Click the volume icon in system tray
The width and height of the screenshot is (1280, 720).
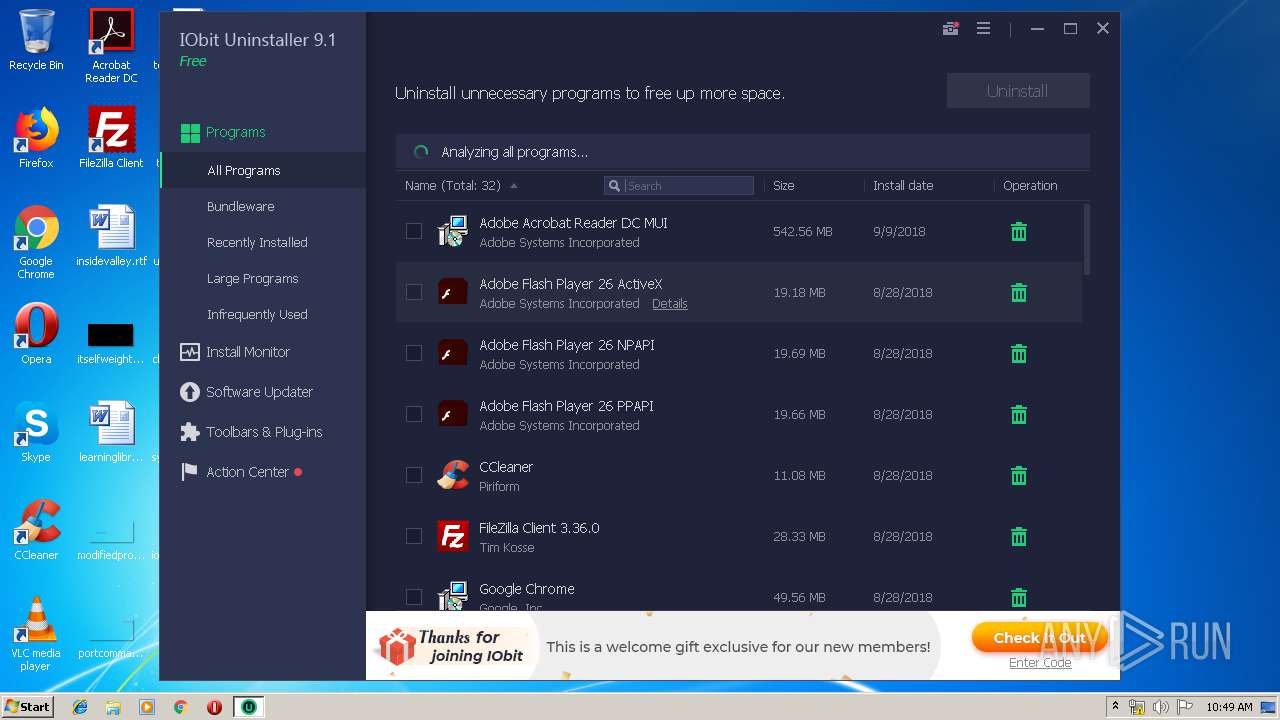1161,707
